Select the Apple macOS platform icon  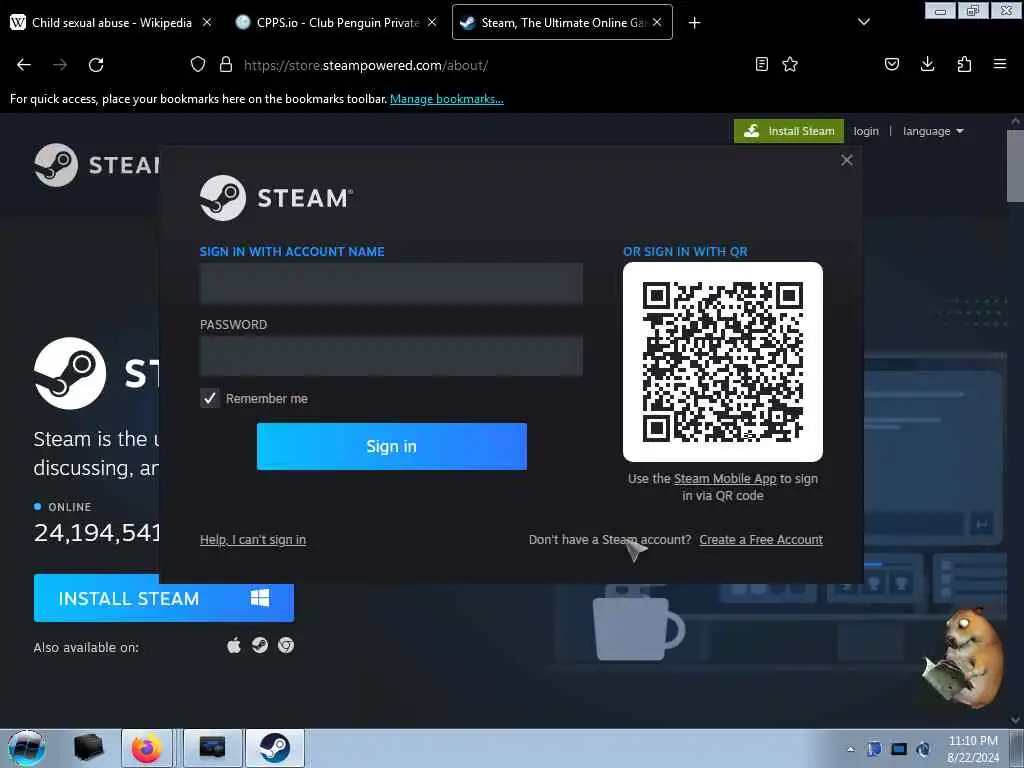(x=234, y=646)
